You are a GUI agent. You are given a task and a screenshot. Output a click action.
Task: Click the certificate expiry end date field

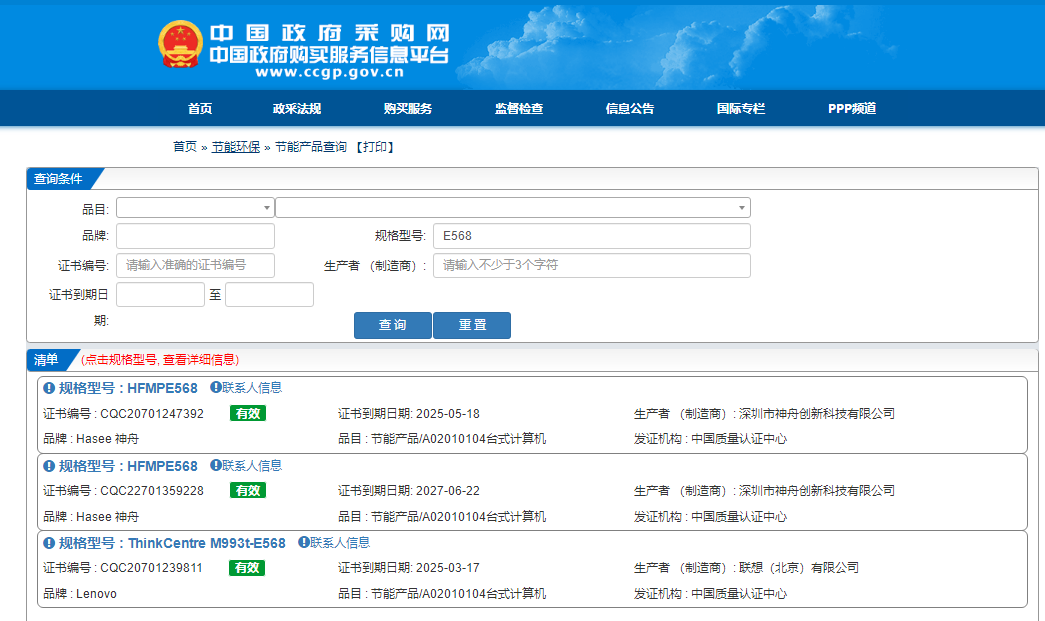point(269,295)
